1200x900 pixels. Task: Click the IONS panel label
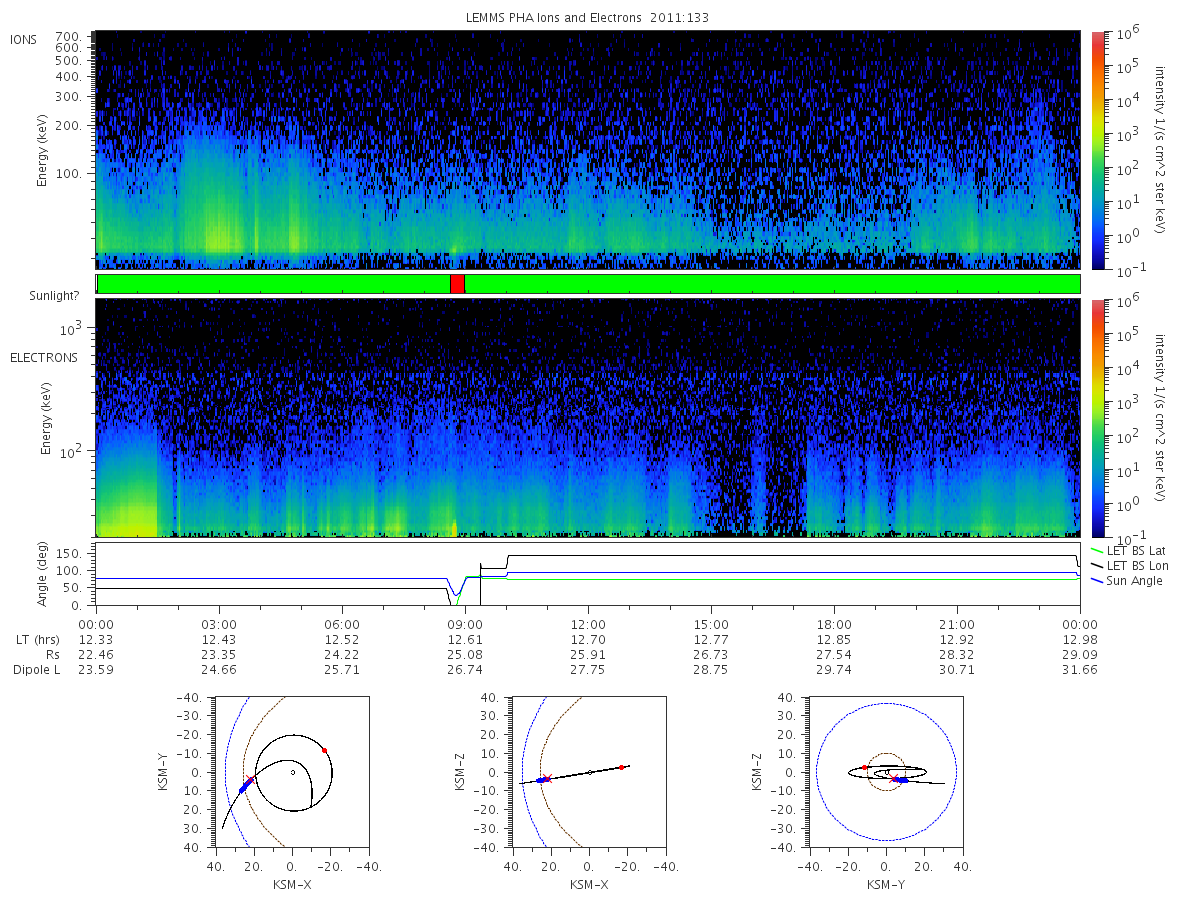24,39
